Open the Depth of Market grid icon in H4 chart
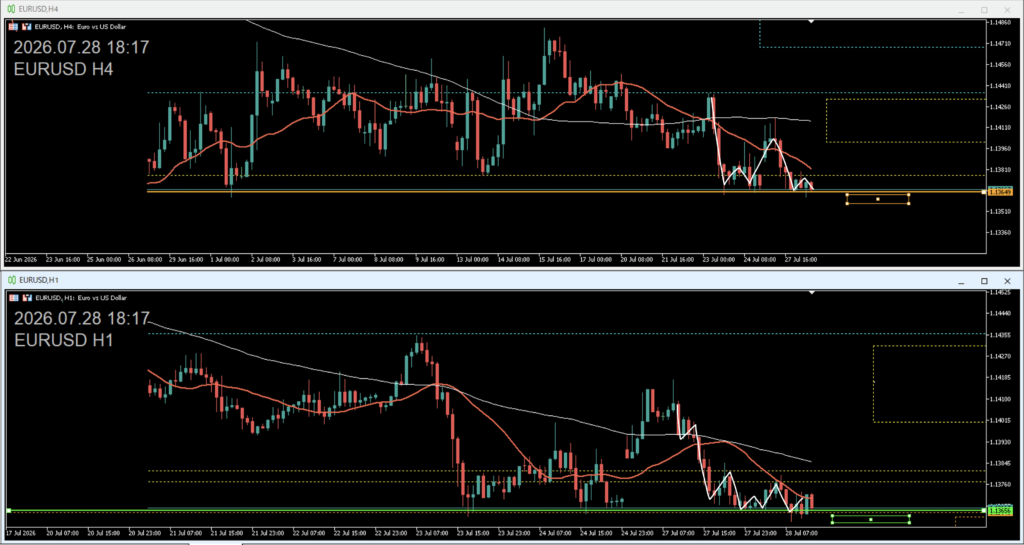 [x=14, y=27]
